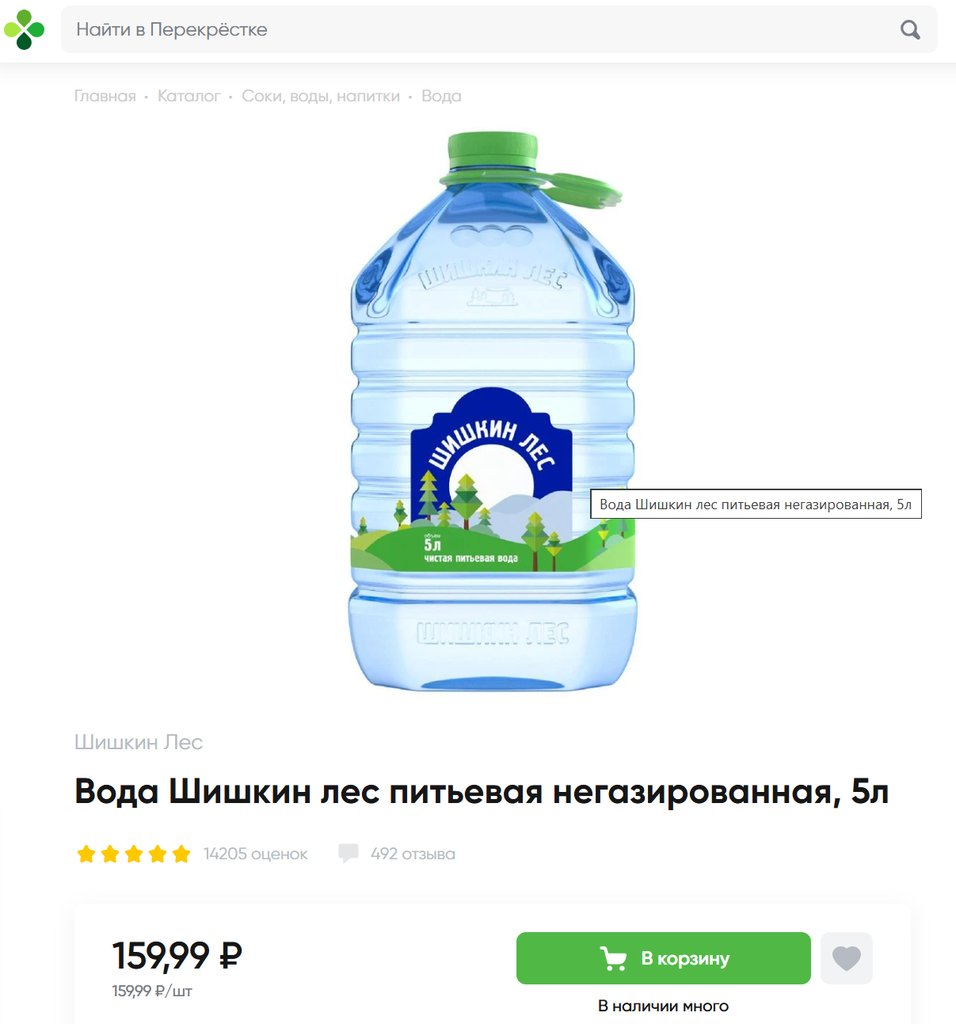This screenshot has height=1024, width=956.
Task: Click the Perekrestok clover logo
Action: (24, 29)
